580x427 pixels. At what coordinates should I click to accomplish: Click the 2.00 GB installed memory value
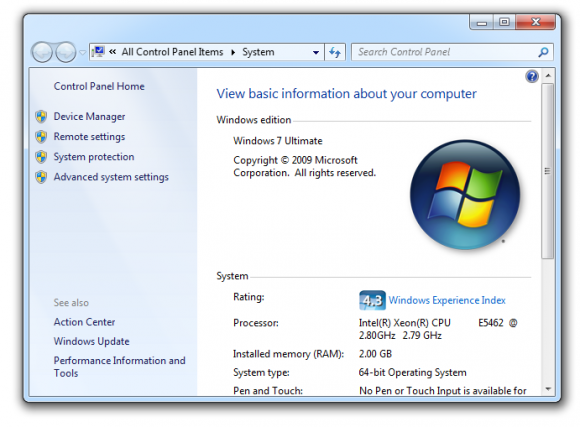click(375, 354)
